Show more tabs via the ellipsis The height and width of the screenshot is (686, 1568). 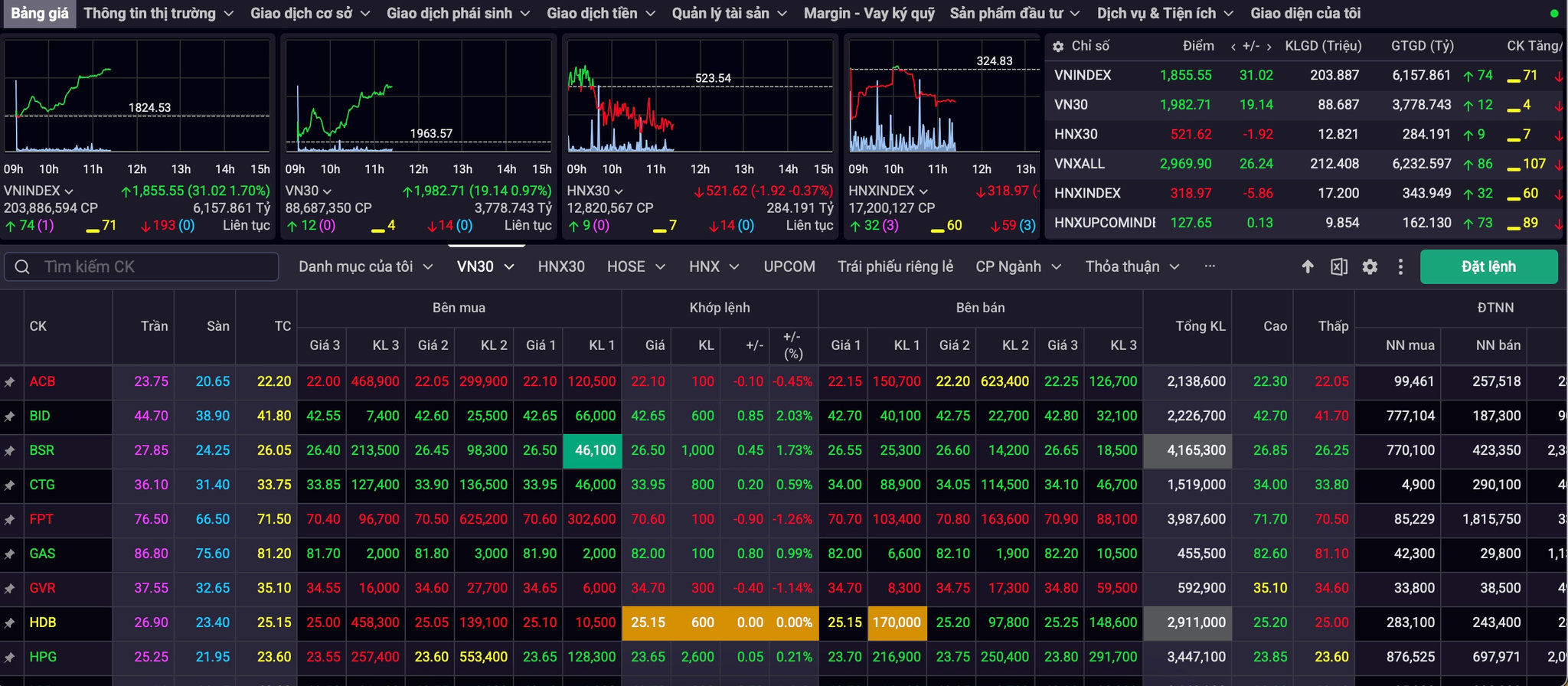pyautogui.click(x=1210, y=266)
